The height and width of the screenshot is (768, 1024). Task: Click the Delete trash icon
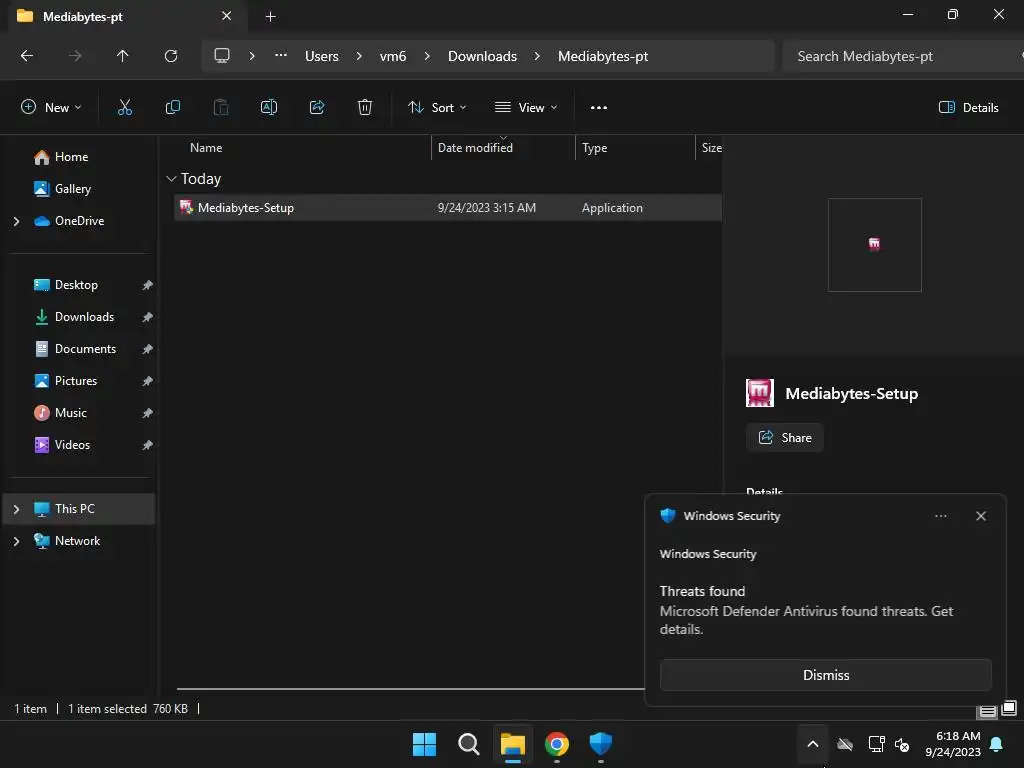(365, 108)
